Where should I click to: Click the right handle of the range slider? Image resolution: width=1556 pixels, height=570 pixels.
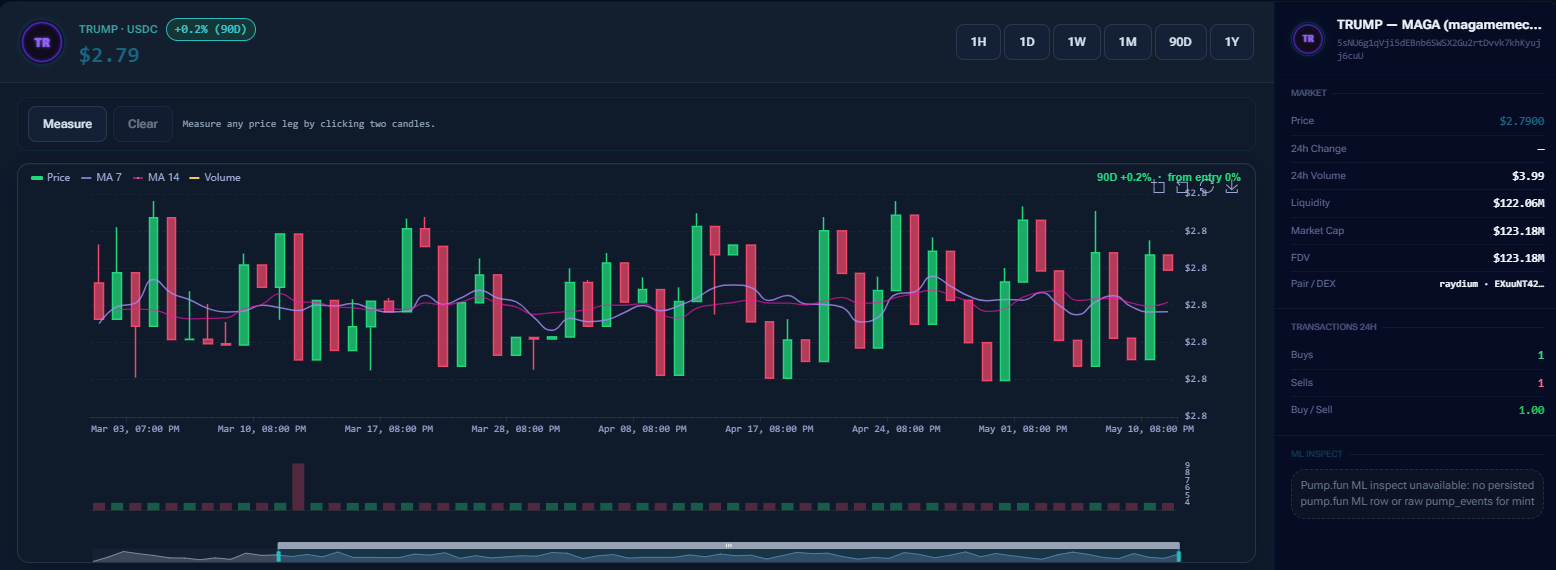[x=1179, y=555]
